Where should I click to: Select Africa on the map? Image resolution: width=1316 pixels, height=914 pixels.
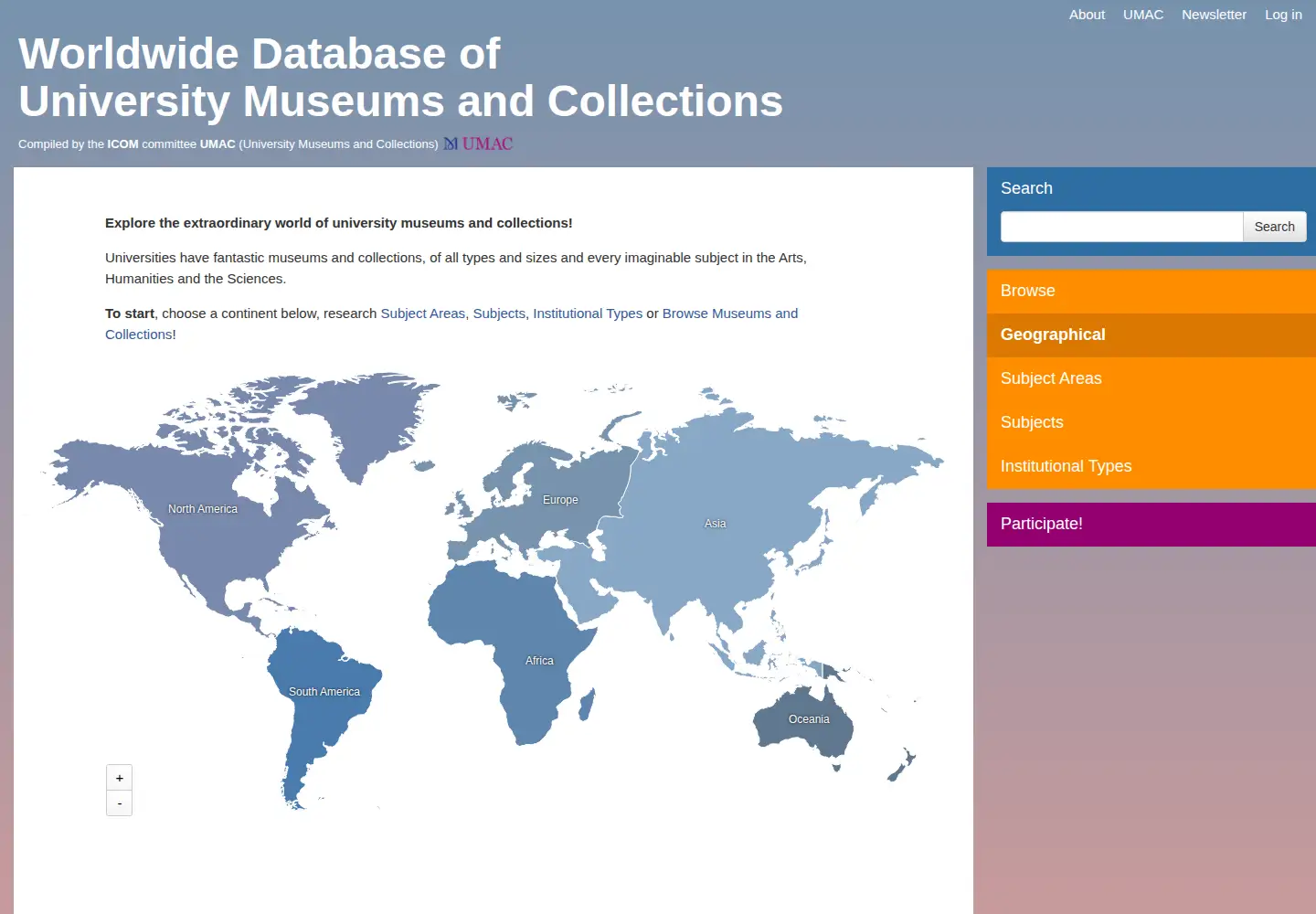[539, 661]
